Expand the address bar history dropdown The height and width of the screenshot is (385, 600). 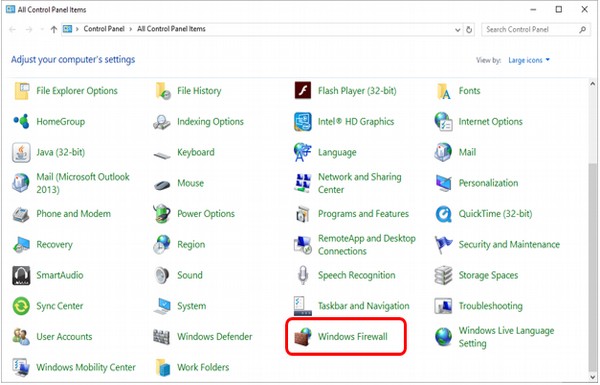coord(458,29)
